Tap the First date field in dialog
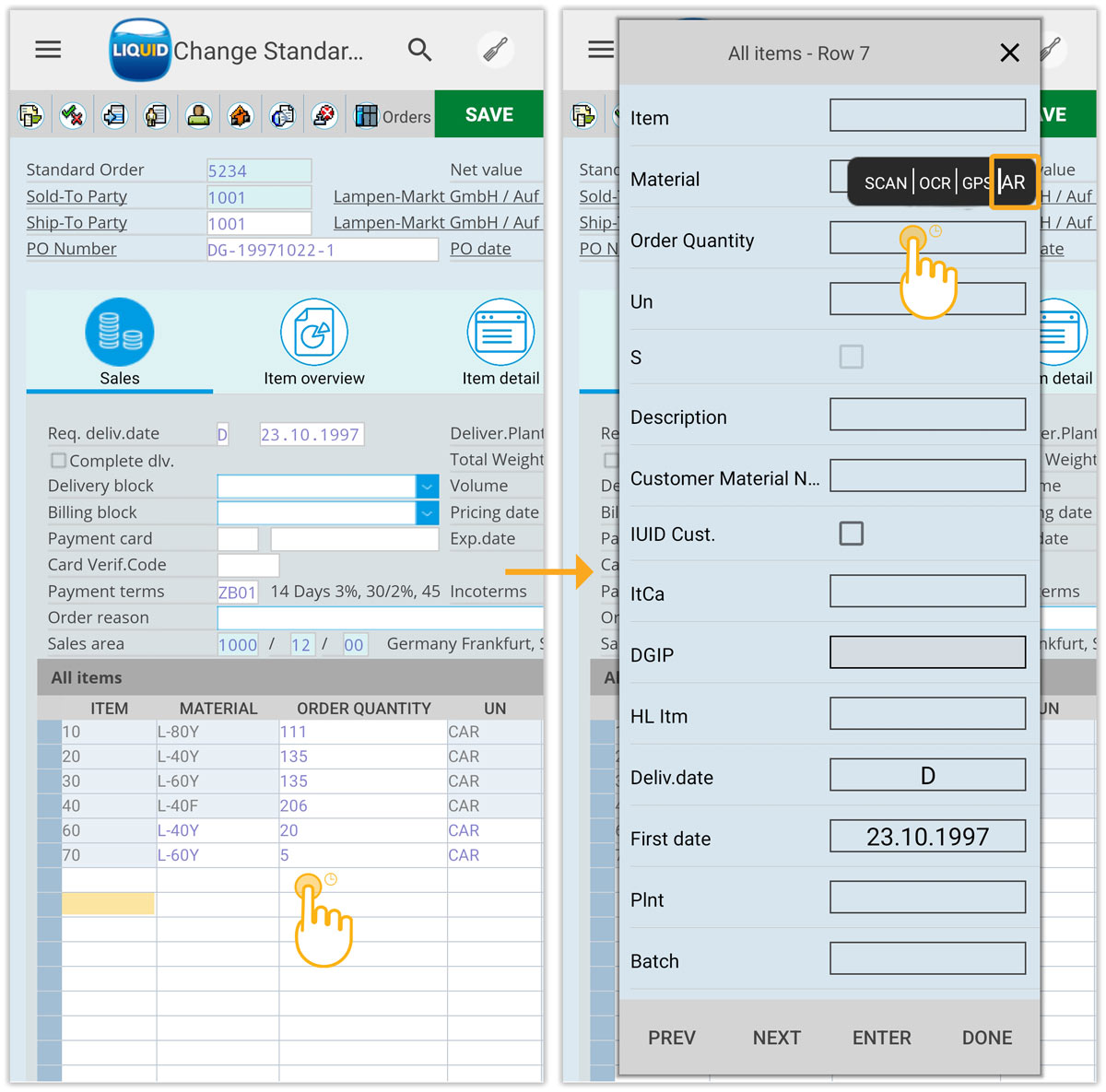The width and height of the screenshot is (1106, 1092). 927,837
